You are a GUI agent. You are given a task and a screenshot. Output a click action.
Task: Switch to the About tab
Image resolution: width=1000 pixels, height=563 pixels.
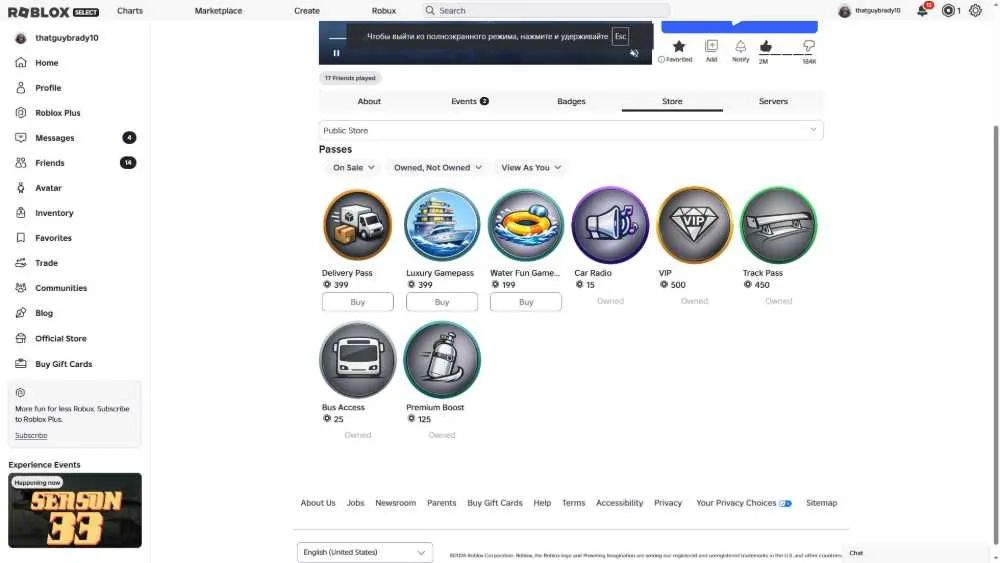tap(369, 101)
